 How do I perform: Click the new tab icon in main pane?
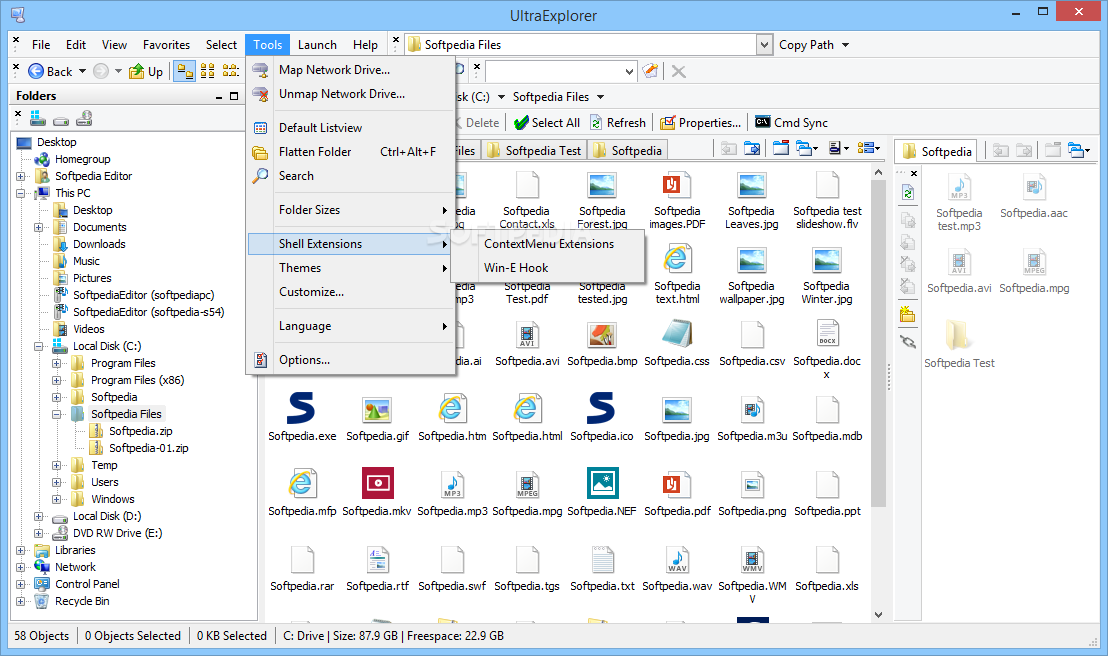coord(781,148)
